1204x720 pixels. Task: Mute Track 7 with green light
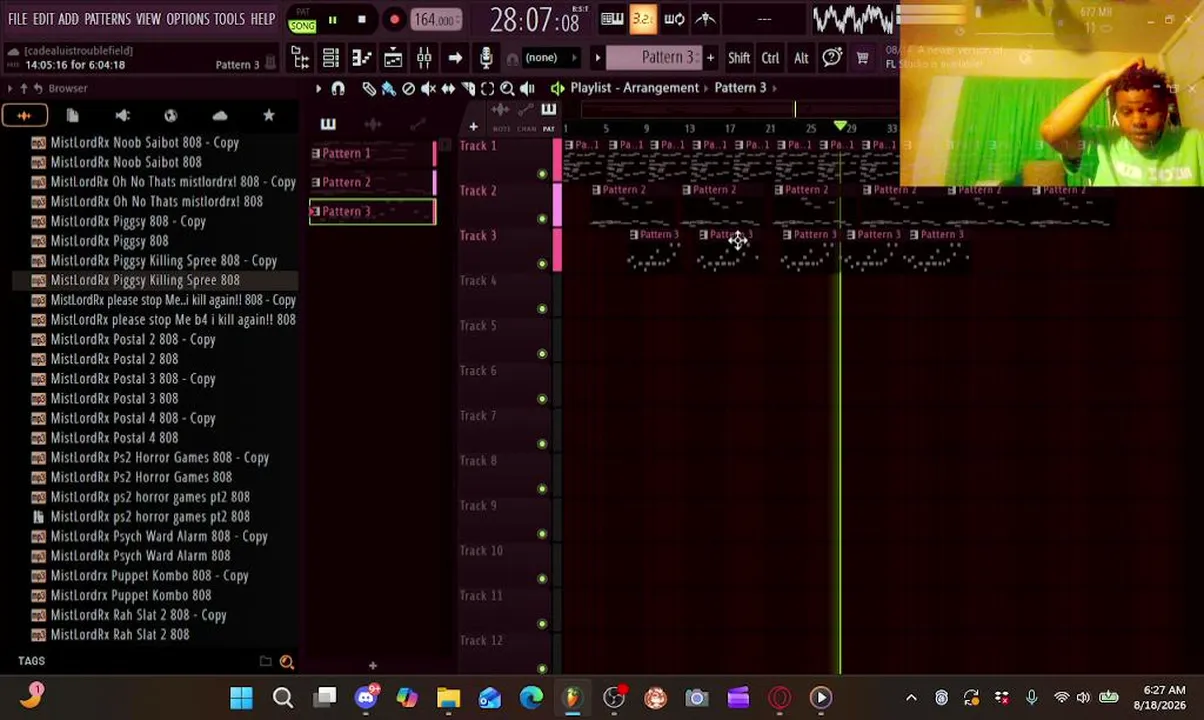[x=542, y=444]
